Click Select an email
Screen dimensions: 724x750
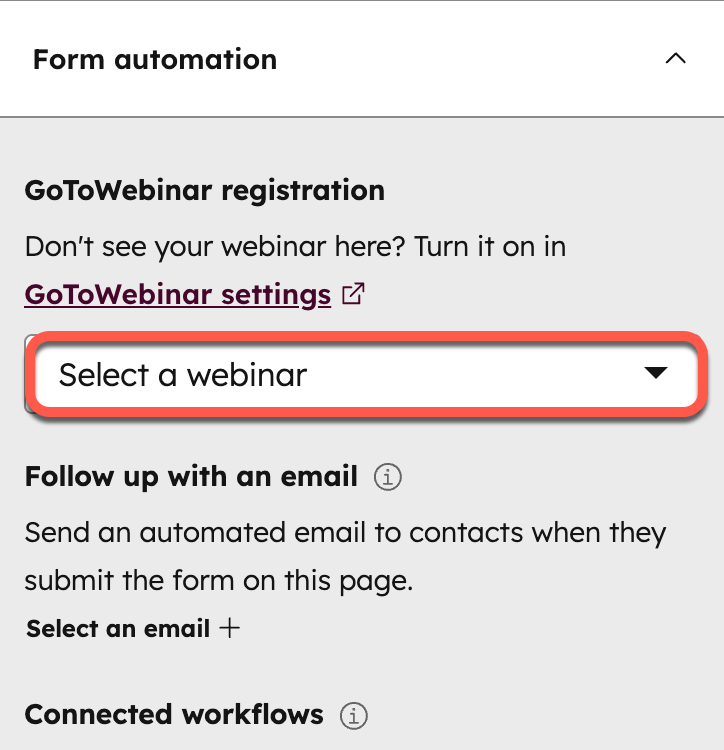point(118,629)
